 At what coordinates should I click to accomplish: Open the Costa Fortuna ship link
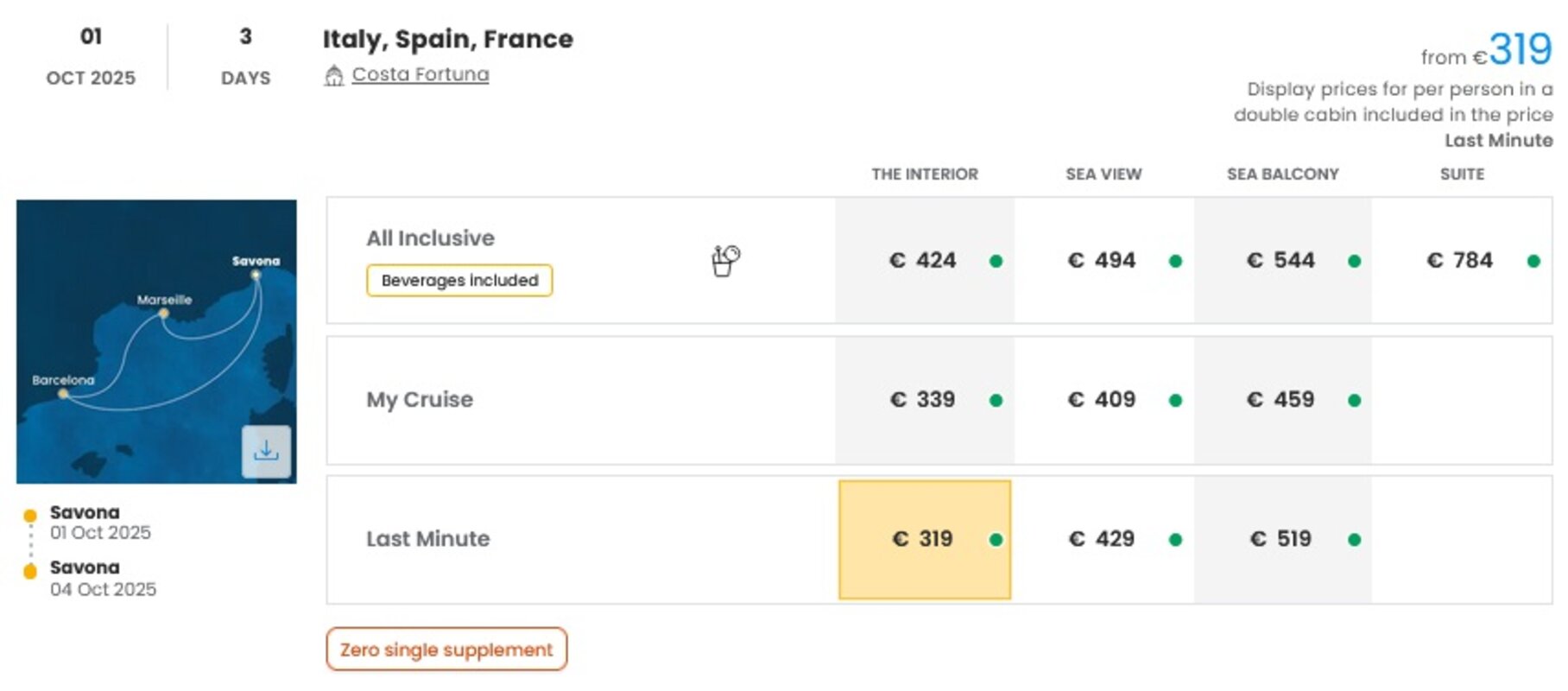click(420, 74)
